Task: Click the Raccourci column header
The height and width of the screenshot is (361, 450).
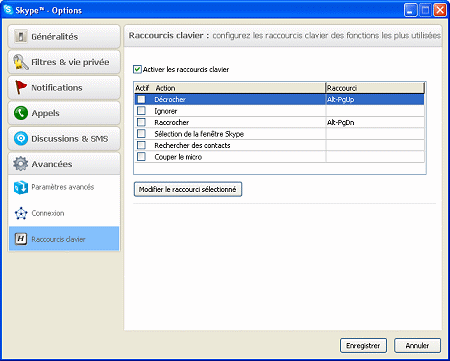Action: tap(375, 88)
